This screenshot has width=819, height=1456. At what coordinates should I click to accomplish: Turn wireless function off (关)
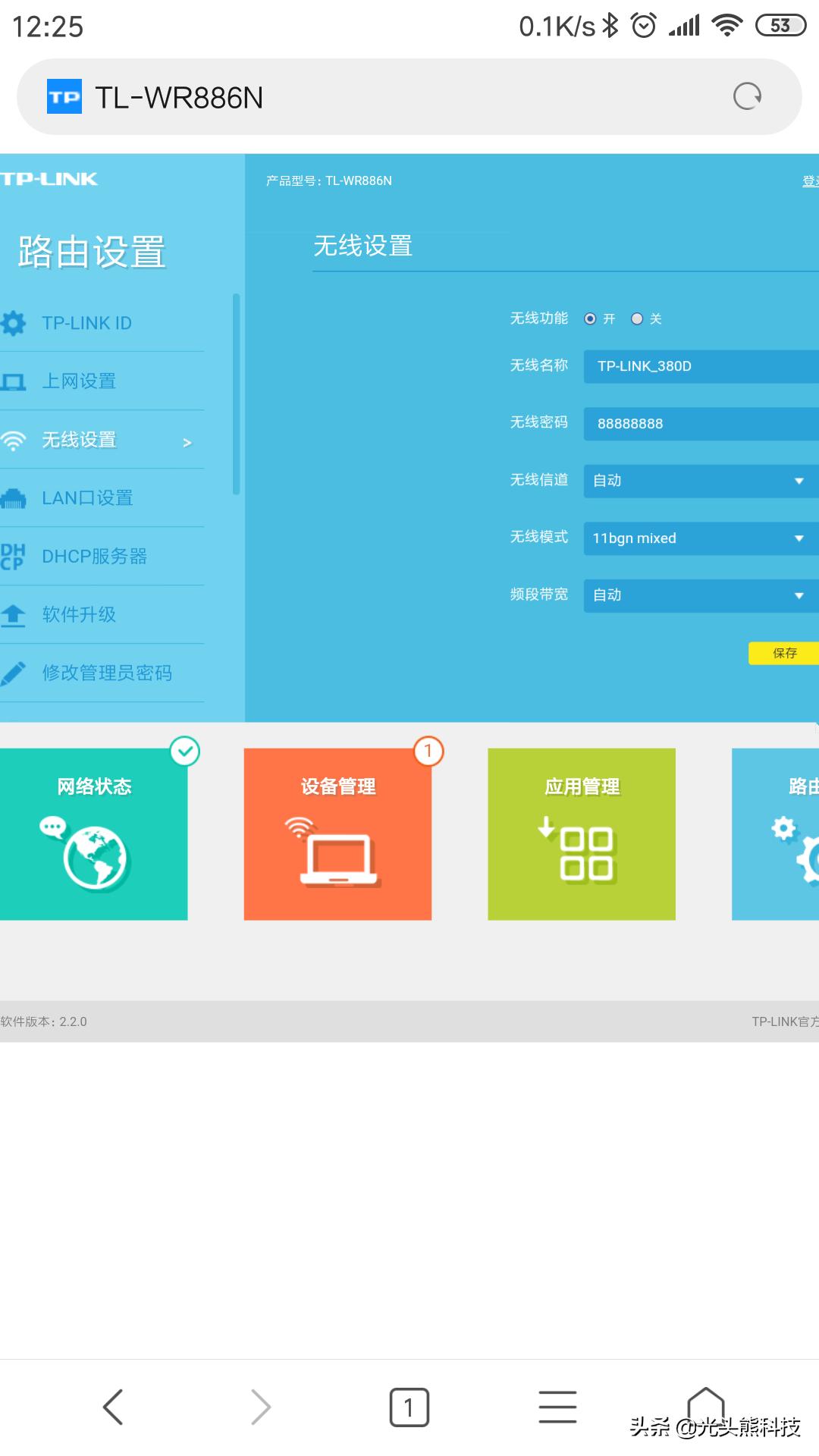(x=637, y=318)
